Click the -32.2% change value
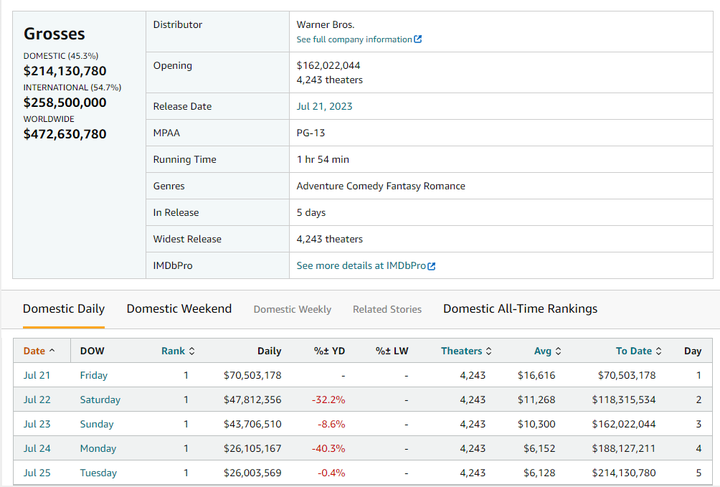The height and width of the screenshot is (487, 720). coord(328,400)
